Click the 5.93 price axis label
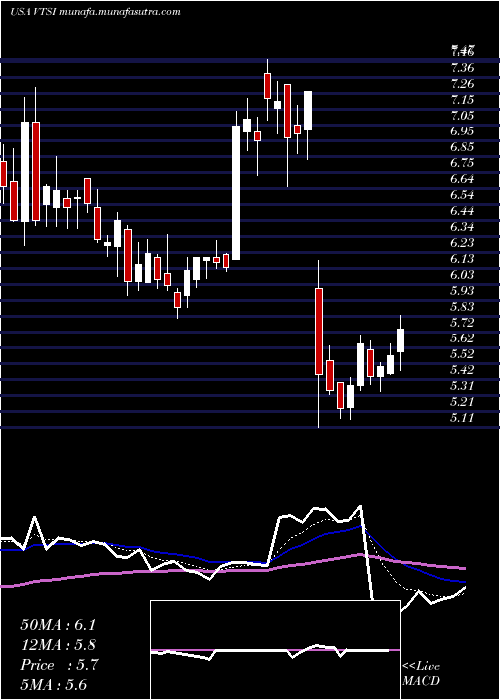The height and width of the screenshot is (700, 500). click(462, 290)
